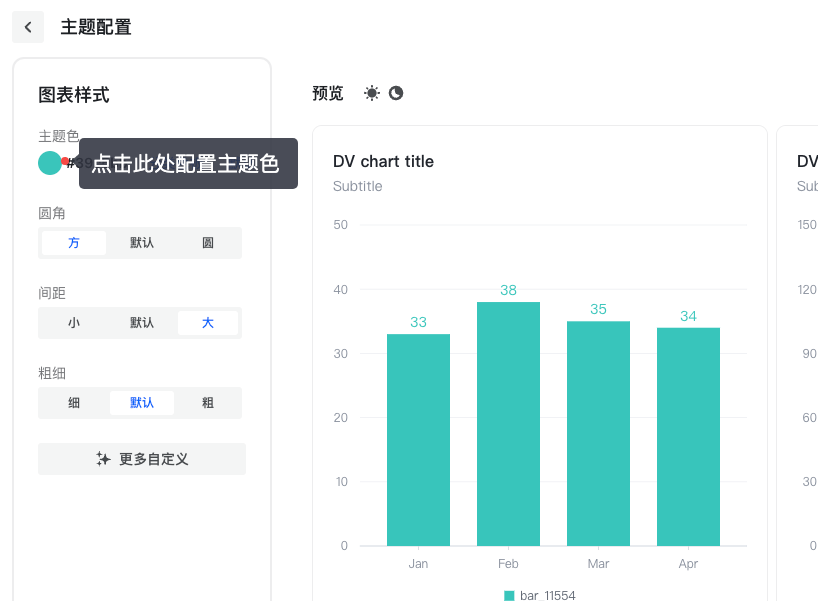Switch preview to light mode sun icon
Image resolution: width=818 pixels, height=601 pixels.
[x=372, y=93]
